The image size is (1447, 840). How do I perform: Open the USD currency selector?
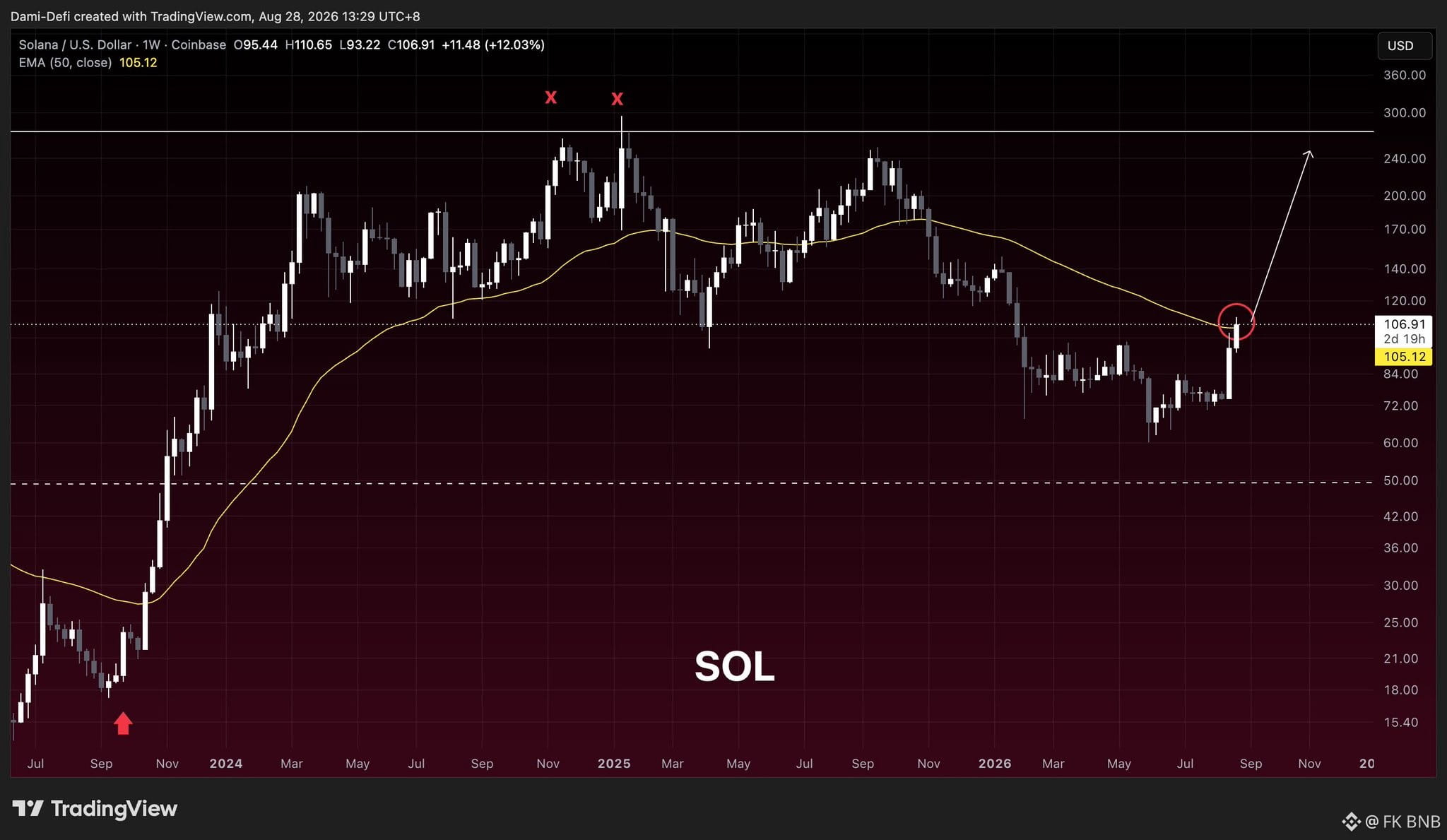[1404, 46]
